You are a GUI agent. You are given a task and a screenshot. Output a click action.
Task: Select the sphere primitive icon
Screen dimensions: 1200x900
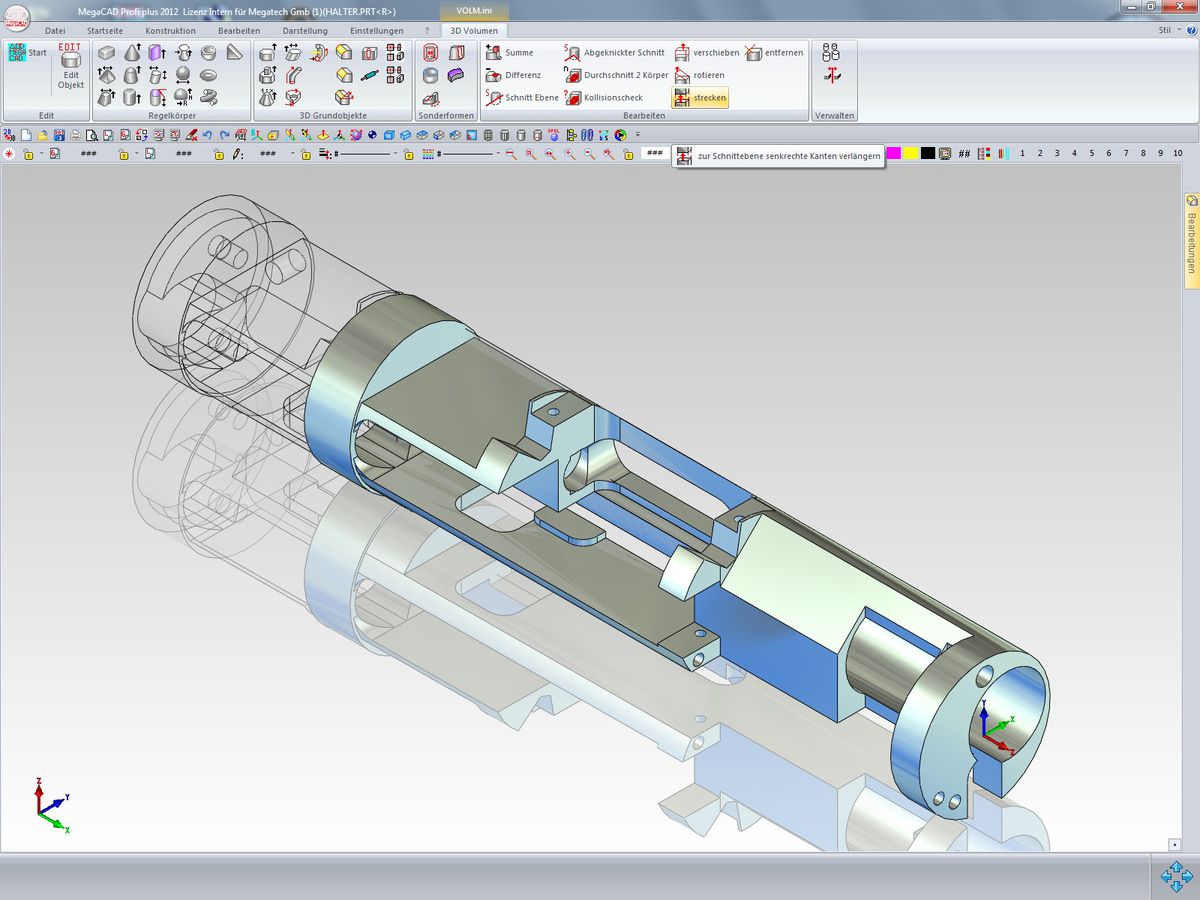183,75
